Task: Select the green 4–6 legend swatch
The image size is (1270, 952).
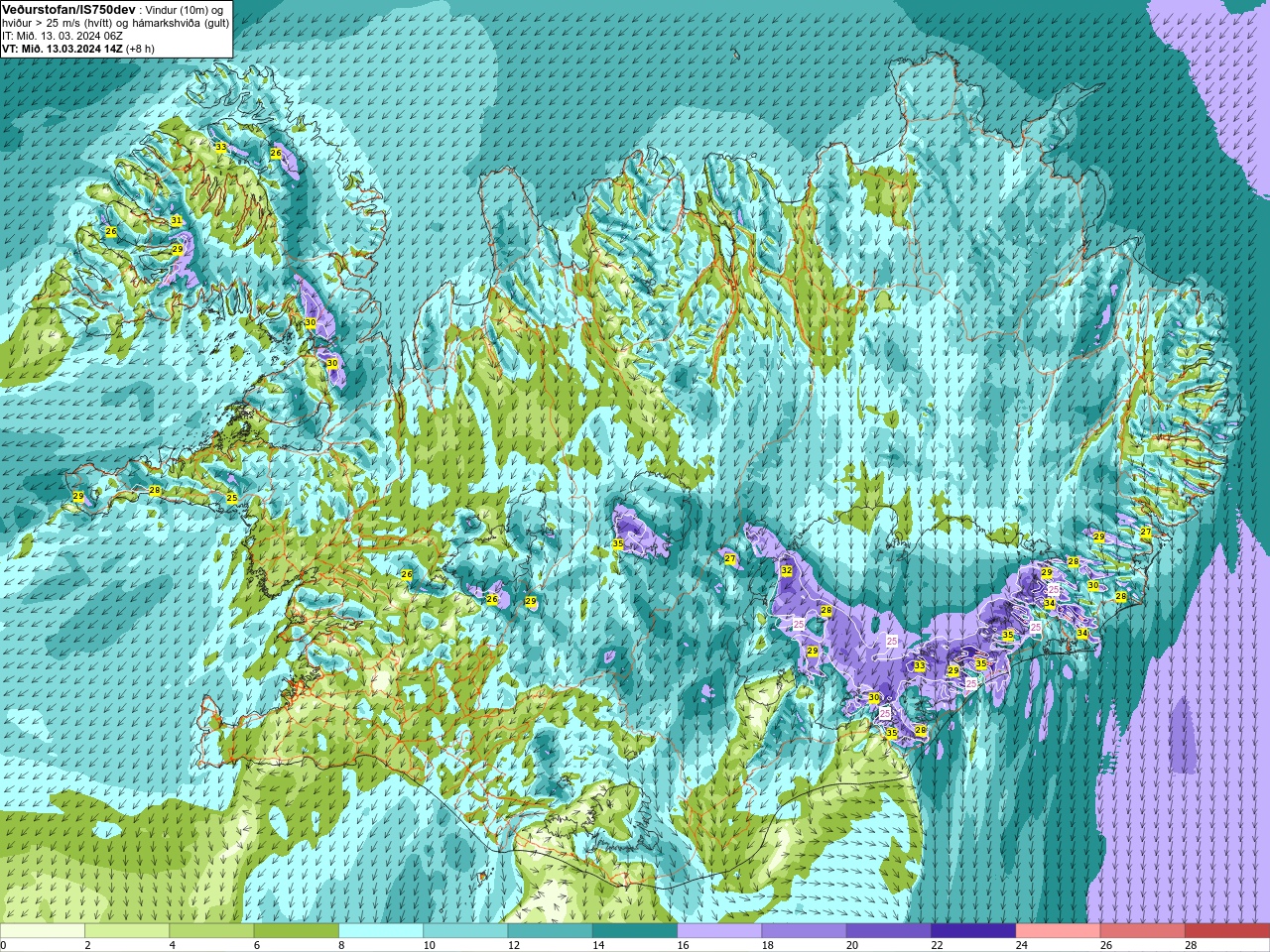Action: click(x=211, y=931)
